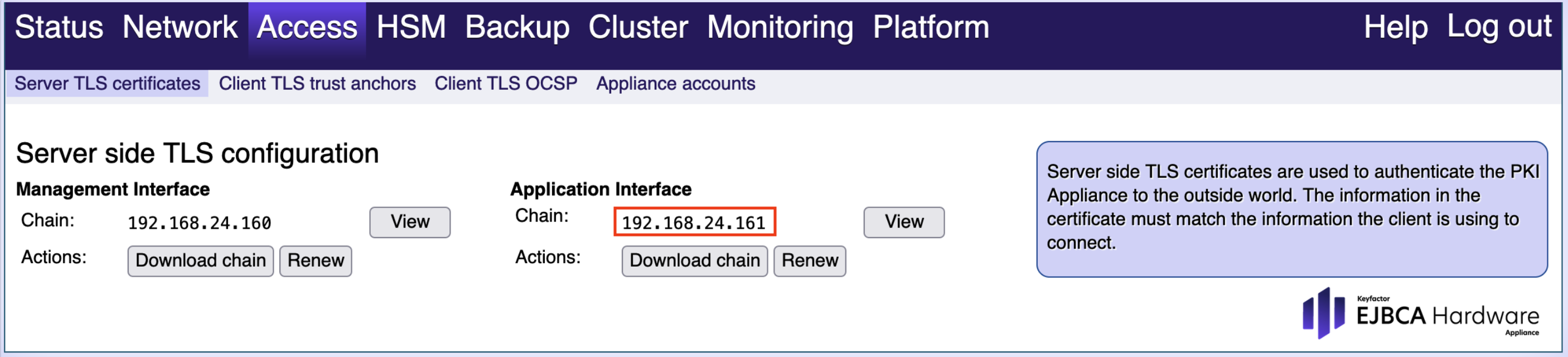Click the Application Interface chain 192.168.24.161
Screen dimensions: 1568x357
(694, 223)
